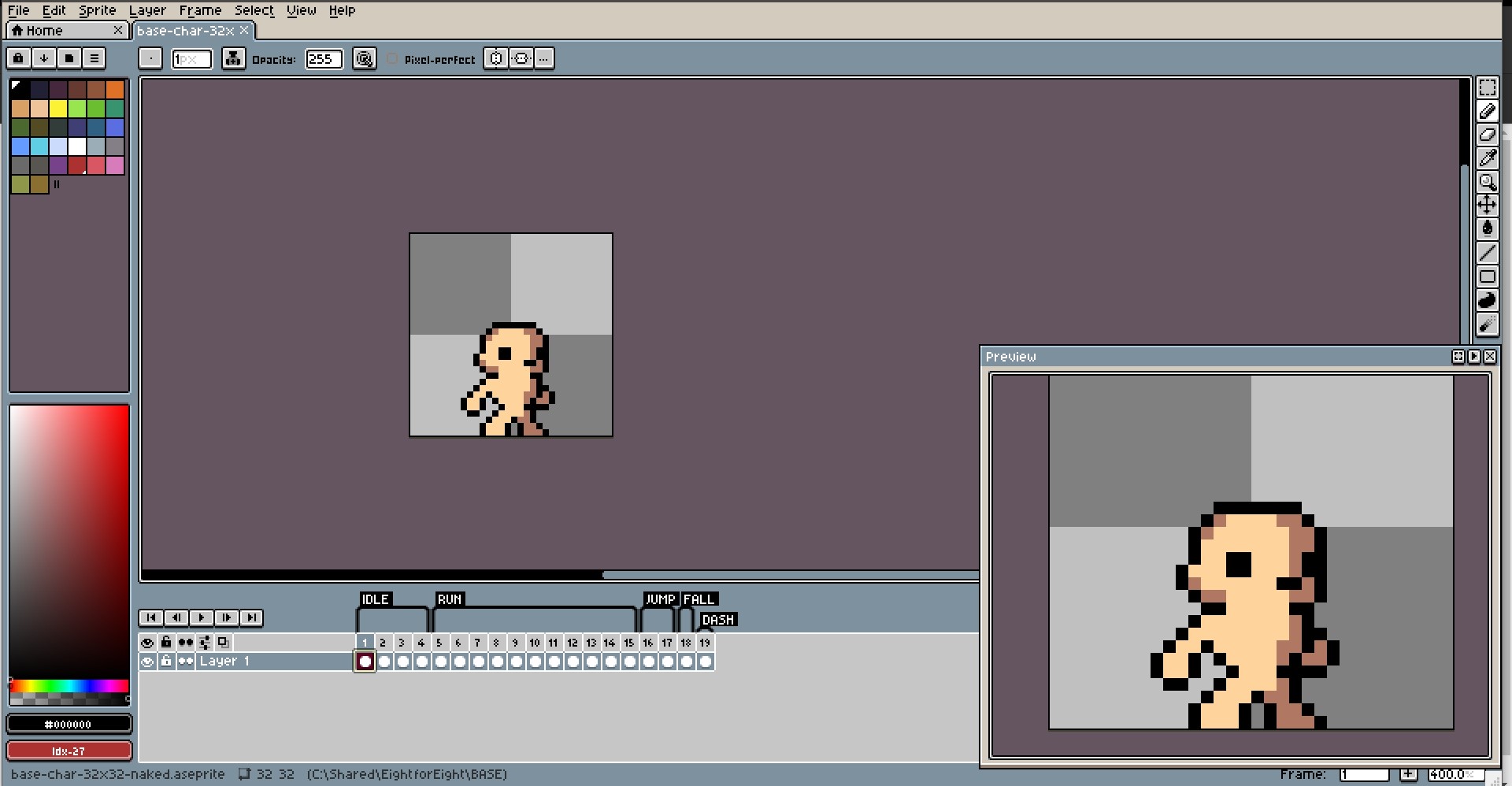Select the Pencil tool in the toolbox
The width and height of the screenshot is (1512, 786).
point(1487,111)
